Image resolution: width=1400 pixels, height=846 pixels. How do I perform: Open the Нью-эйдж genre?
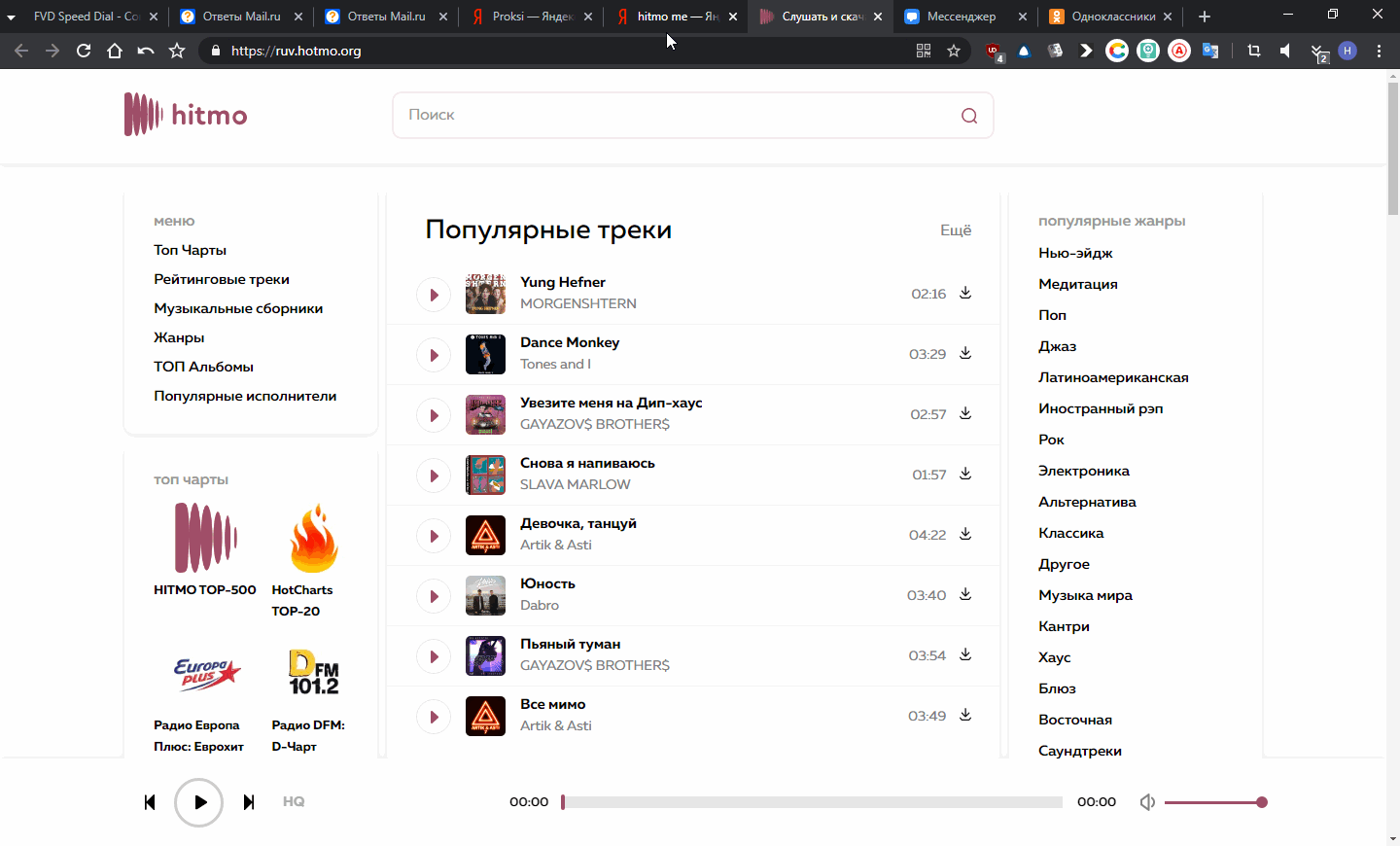click(1075, 253)
